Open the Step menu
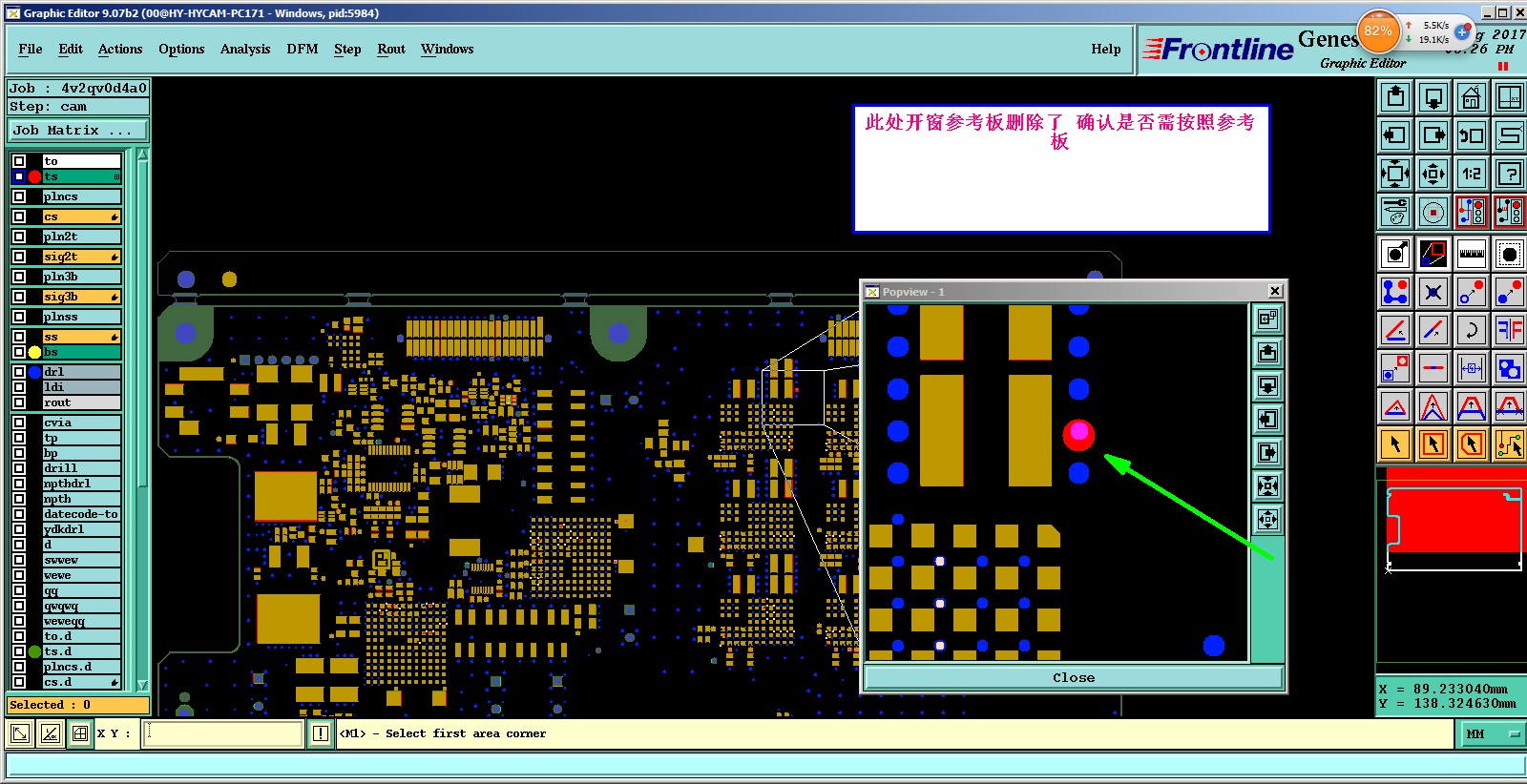 pos(347,49)
